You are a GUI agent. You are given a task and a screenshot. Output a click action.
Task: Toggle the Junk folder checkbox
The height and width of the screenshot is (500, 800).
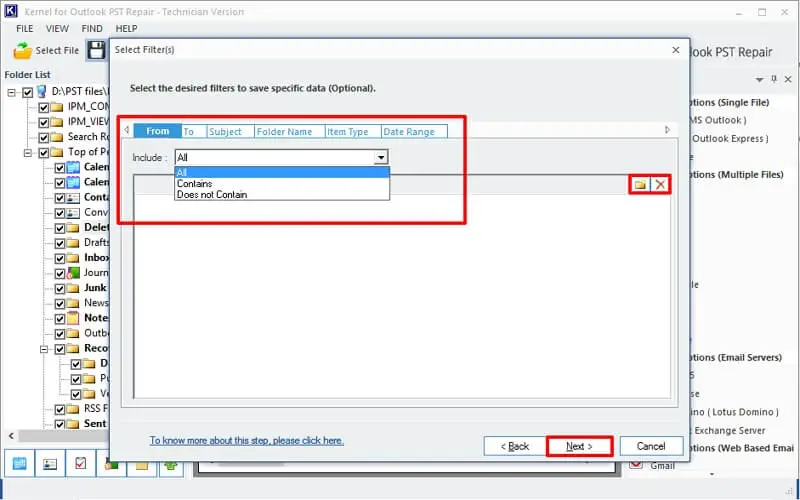pos(60,288)
